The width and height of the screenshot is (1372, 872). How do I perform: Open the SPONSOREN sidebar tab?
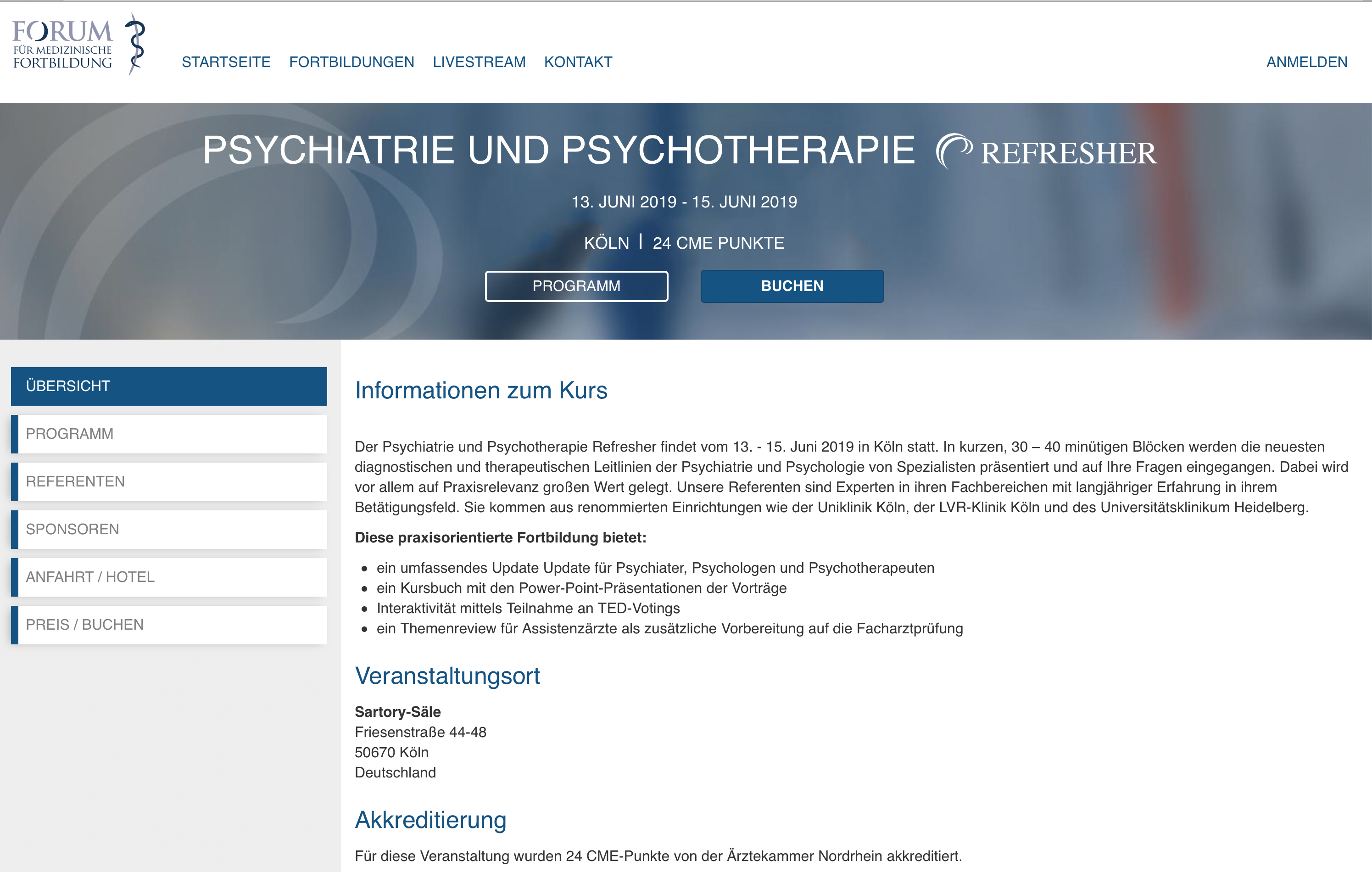169,529
